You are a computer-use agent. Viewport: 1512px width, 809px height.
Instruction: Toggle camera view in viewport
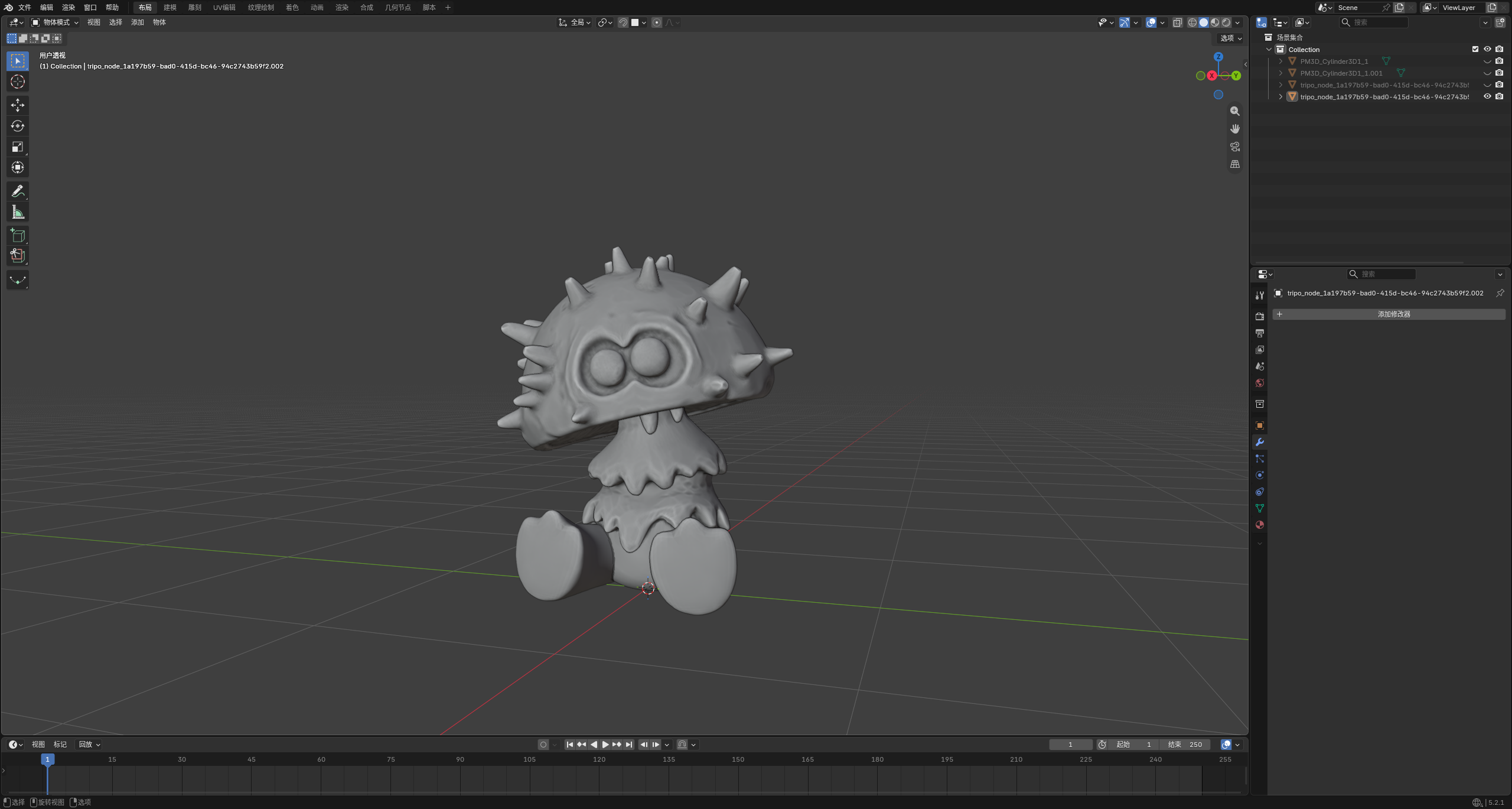tap(1235, 147)
